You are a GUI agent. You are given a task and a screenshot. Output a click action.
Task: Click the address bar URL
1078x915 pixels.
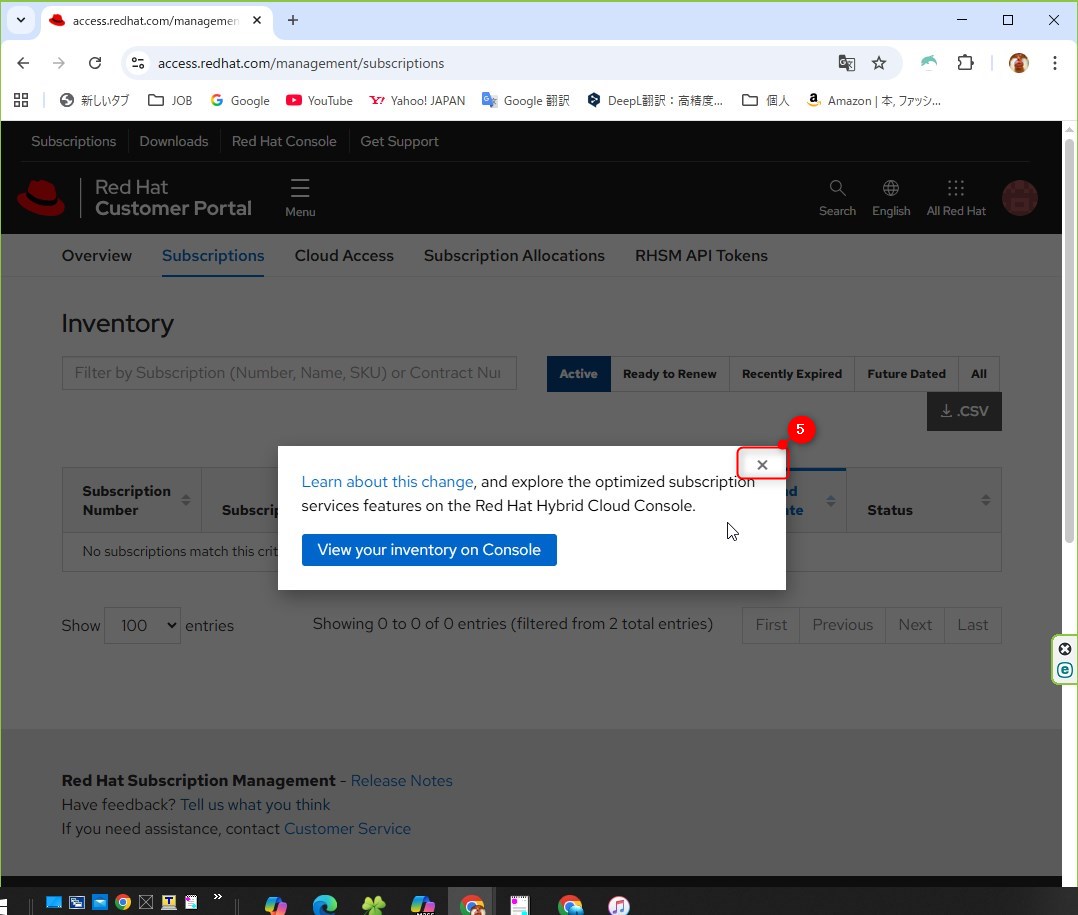click(x=301, y=63)
